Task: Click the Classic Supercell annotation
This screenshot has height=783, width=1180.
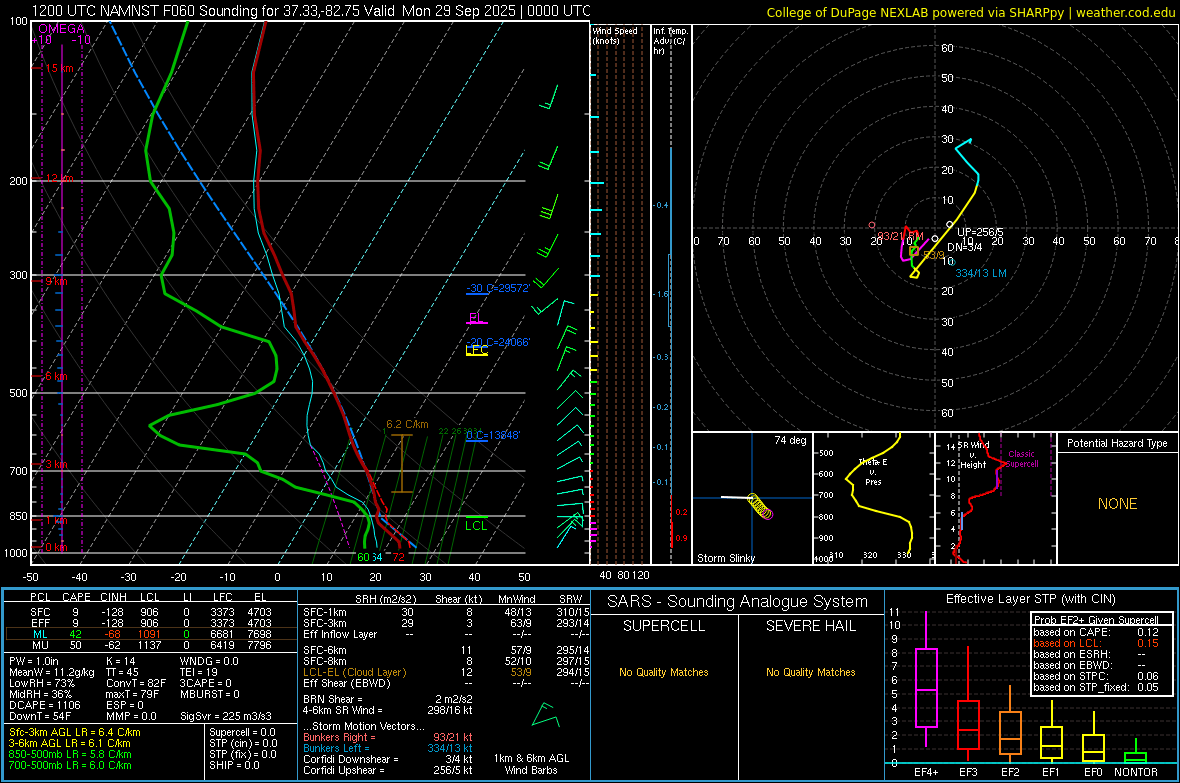Action: coord(1021,459)
